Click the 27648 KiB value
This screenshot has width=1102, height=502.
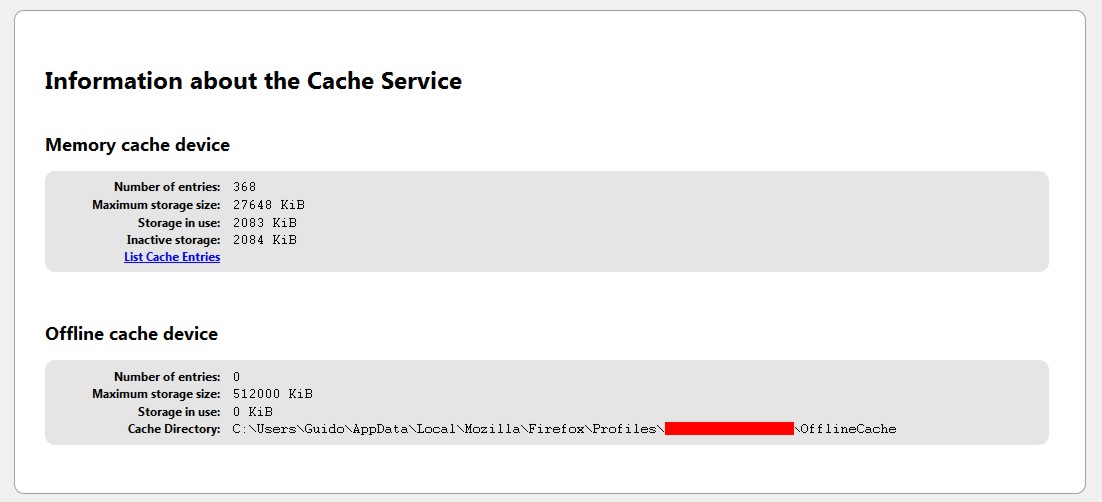coord(269,205)
